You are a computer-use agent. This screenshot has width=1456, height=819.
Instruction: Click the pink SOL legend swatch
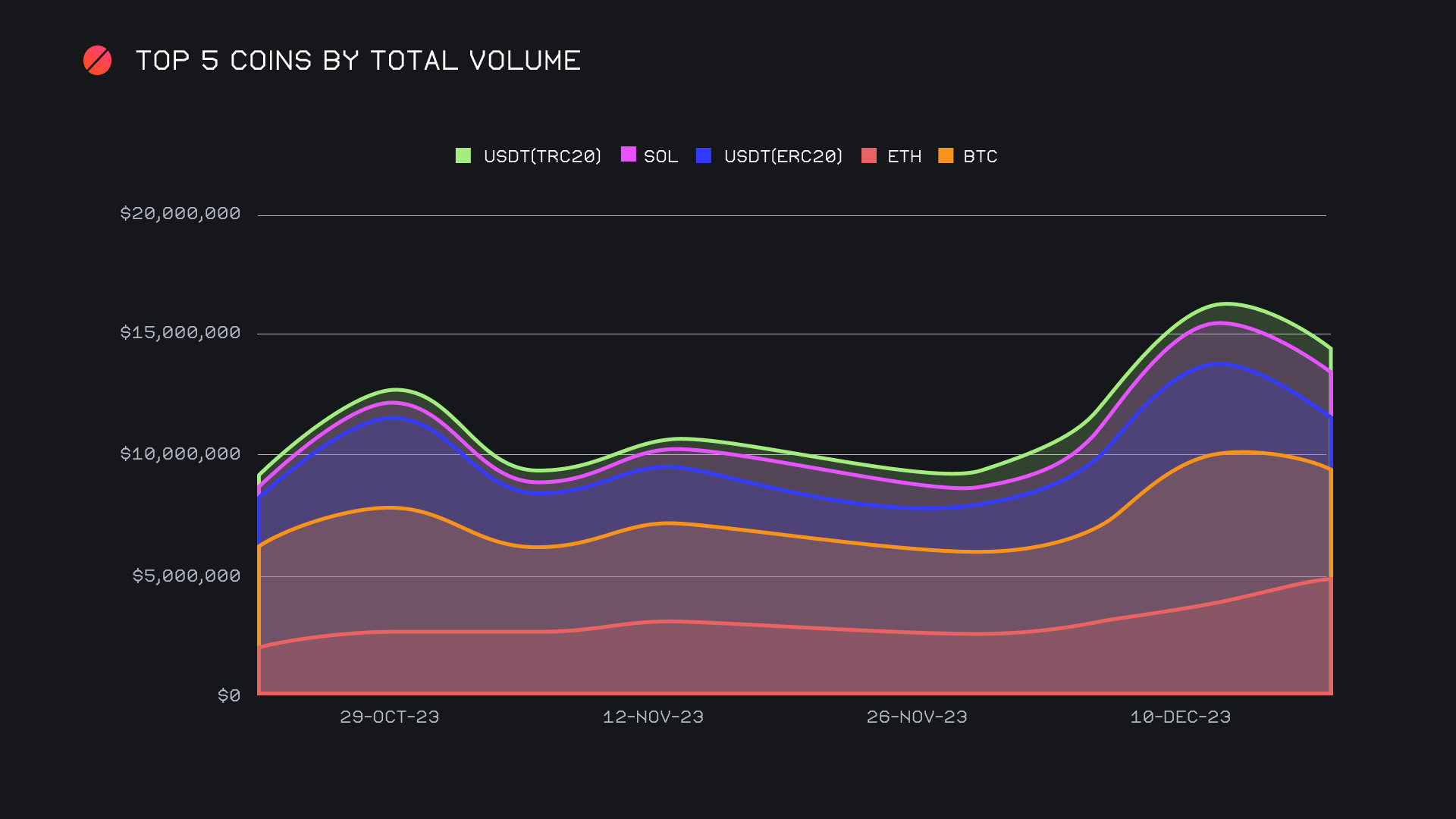pos(628,155)
